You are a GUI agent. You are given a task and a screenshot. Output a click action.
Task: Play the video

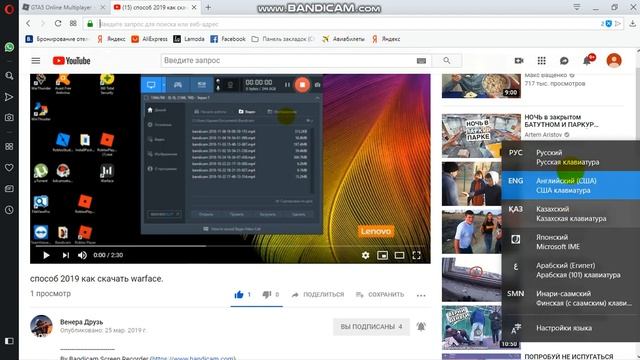[x=46, y=255]
